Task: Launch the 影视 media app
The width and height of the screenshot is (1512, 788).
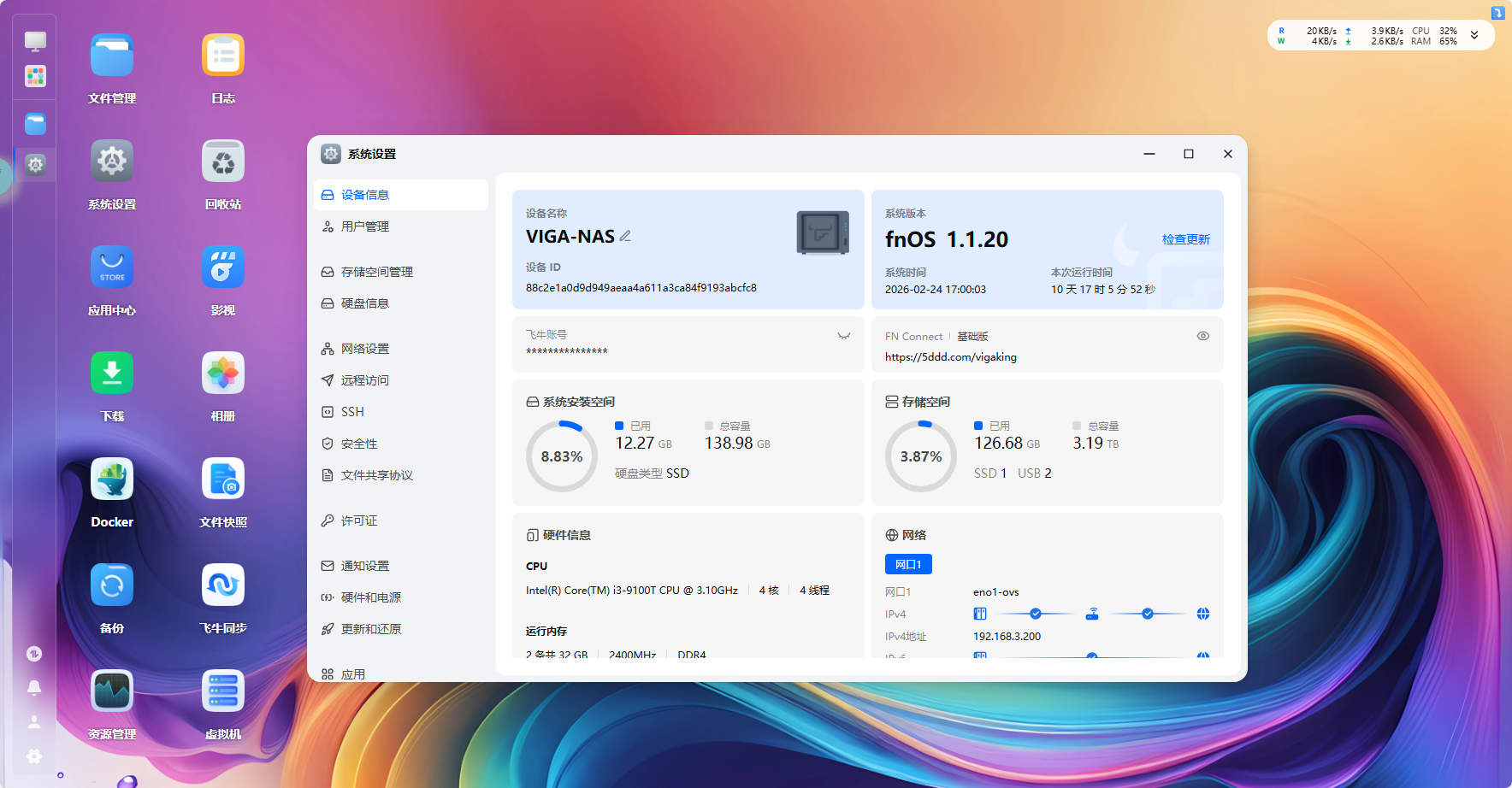Action: 223,268
